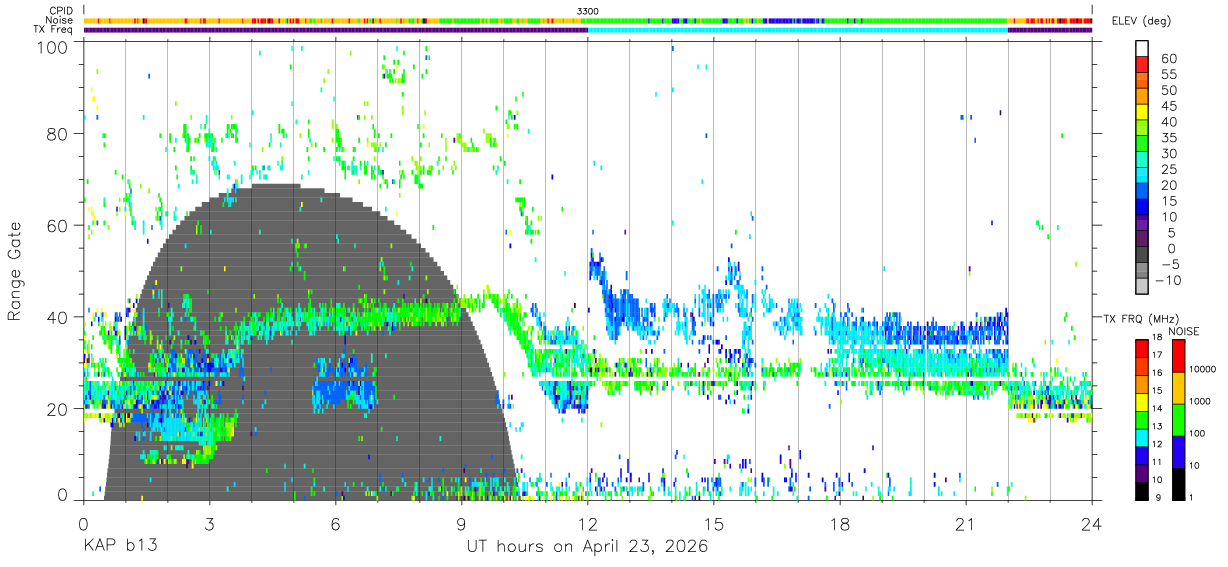Select the cyan 12–13 TX frequency color segment

click(1144, 438)
